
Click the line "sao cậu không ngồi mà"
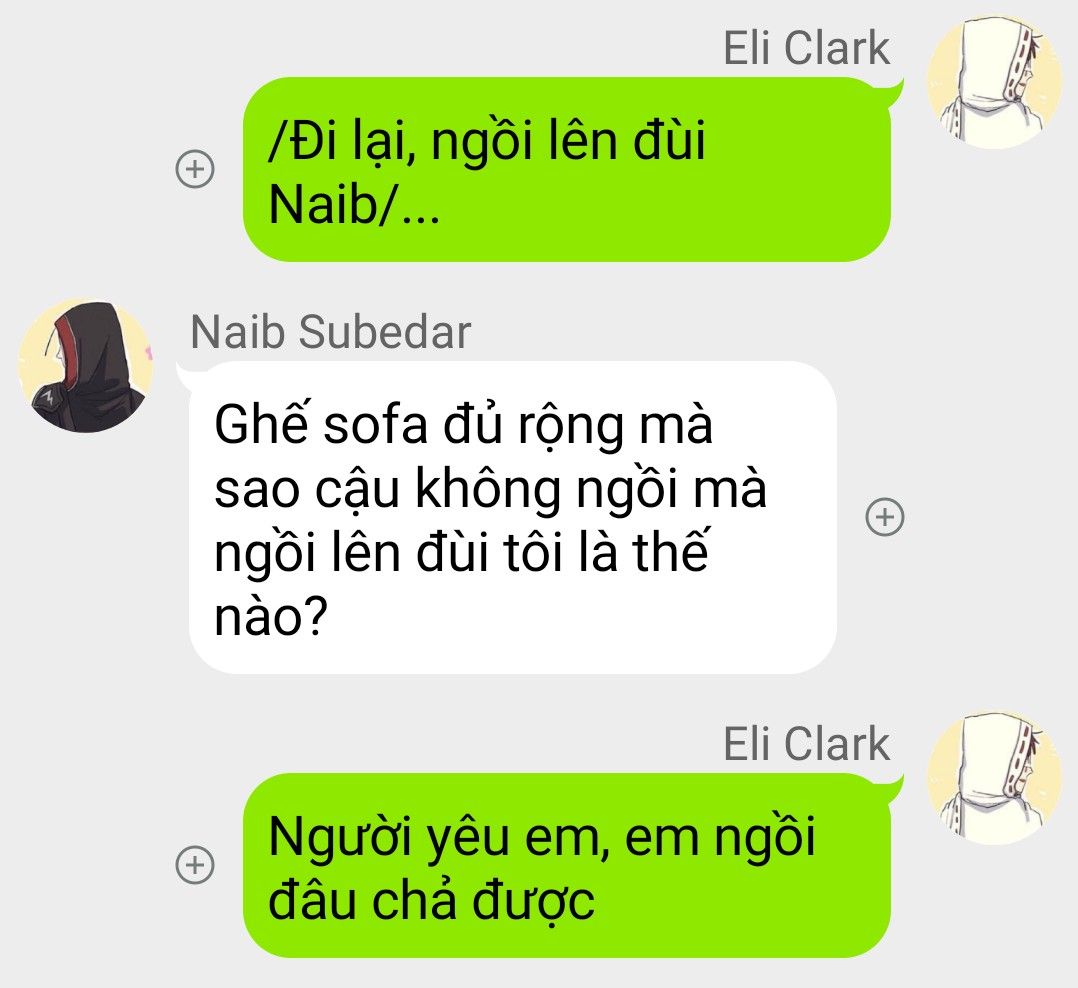coord(491,490)
